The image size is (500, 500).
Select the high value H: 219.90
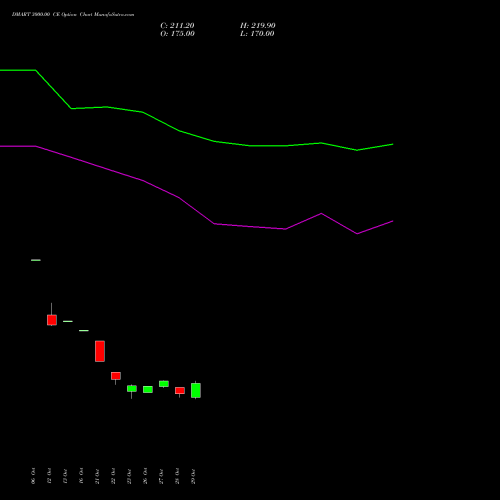tap(257, 26)
